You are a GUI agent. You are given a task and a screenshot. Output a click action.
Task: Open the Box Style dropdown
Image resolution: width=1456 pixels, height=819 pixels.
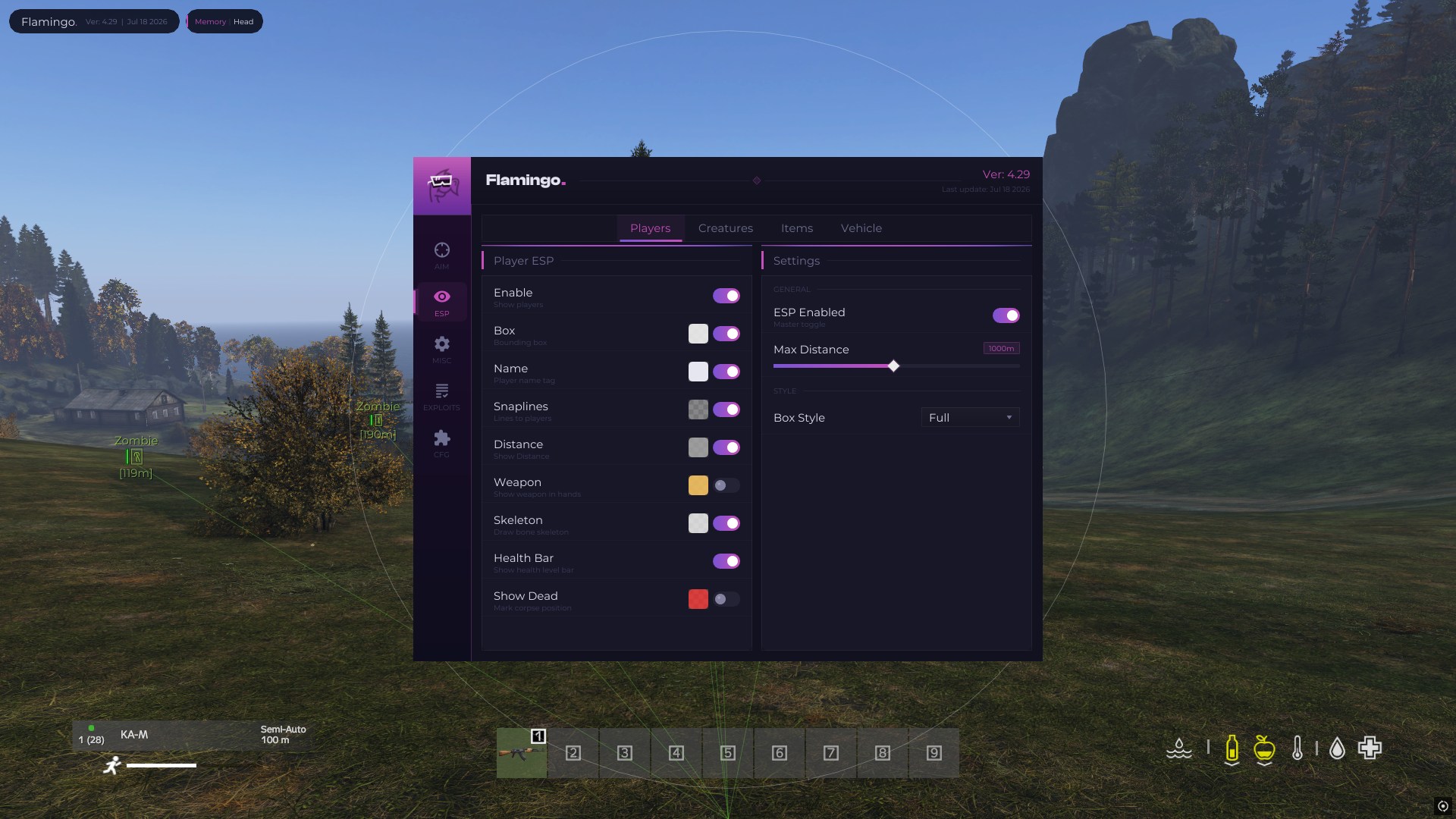pyautogui.click(x=970, y=418)
